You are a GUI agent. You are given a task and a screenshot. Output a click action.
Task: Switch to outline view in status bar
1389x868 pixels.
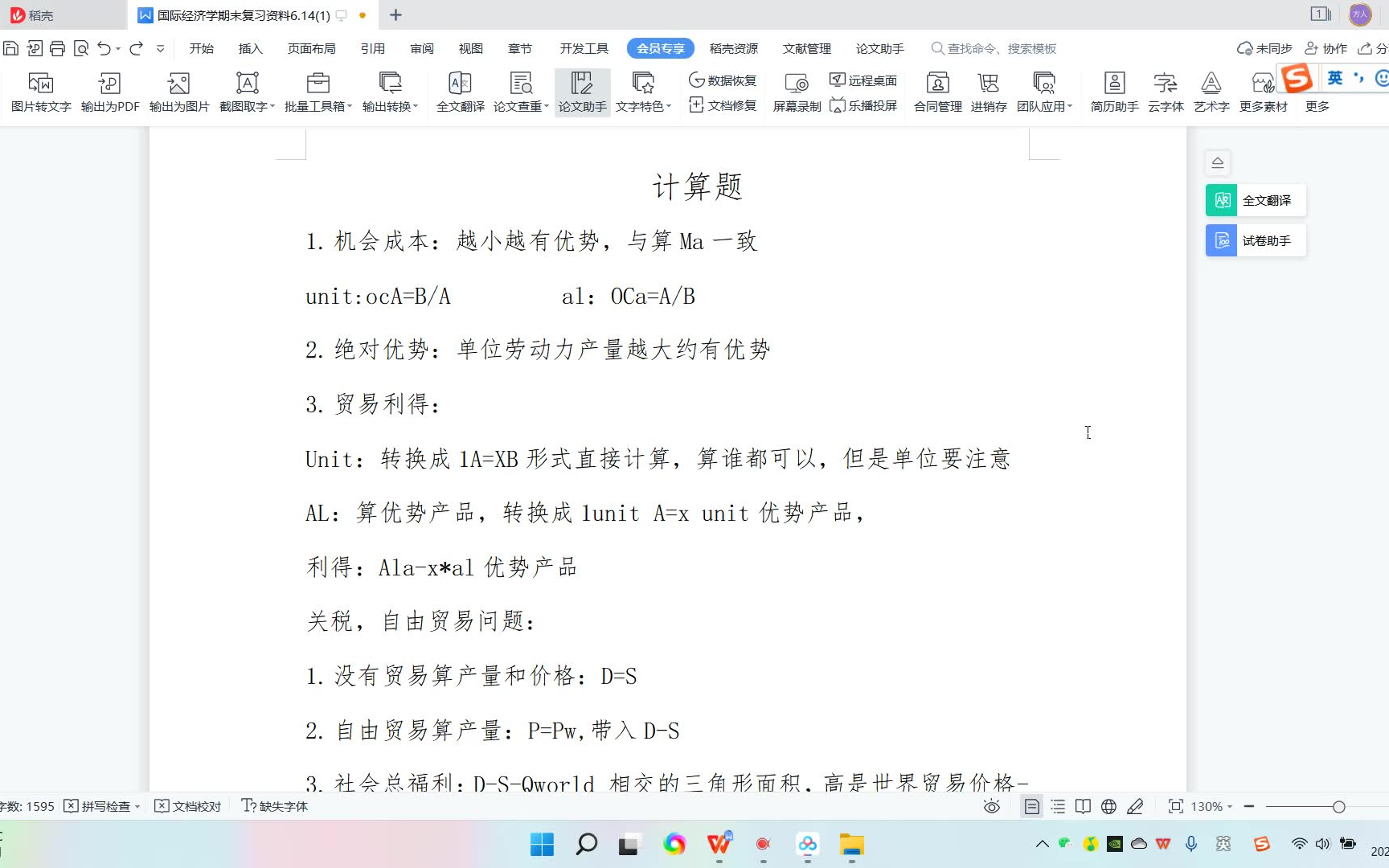[1058, 806]
